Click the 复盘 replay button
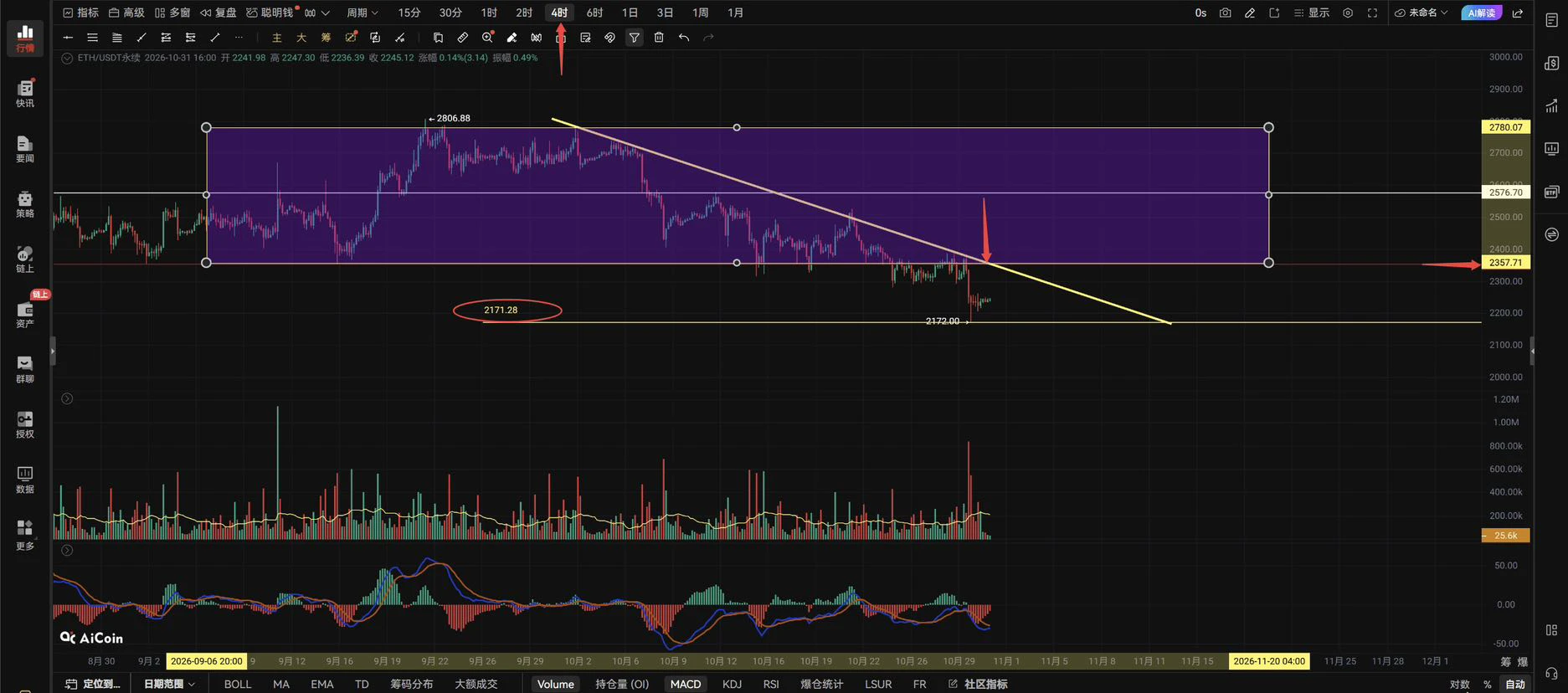1568x693 pixels. (218, 13)
